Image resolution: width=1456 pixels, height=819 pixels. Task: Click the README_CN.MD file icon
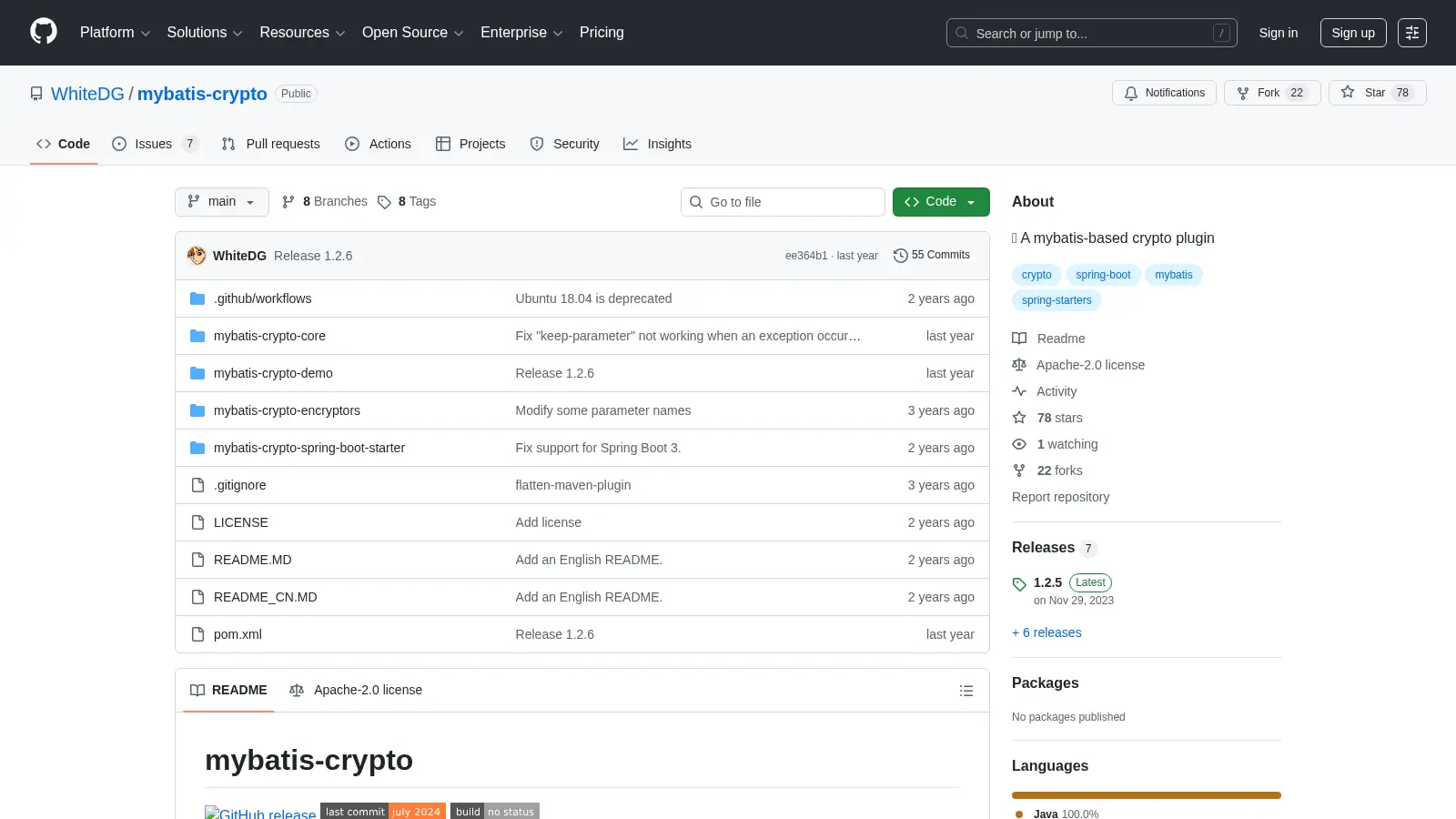click(197, 597)
